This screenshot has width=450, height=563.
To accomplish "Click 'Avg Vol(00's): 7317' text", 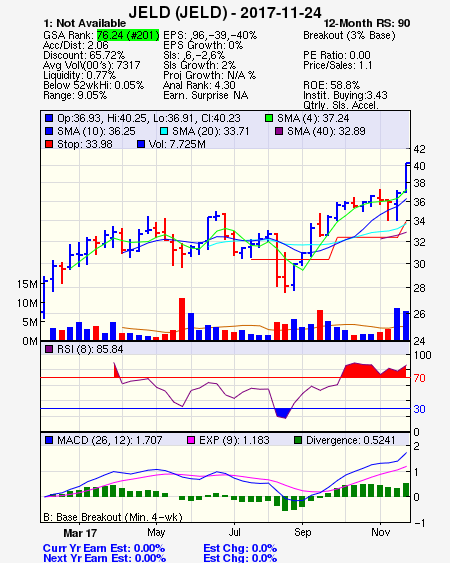I will pos(92,65).
